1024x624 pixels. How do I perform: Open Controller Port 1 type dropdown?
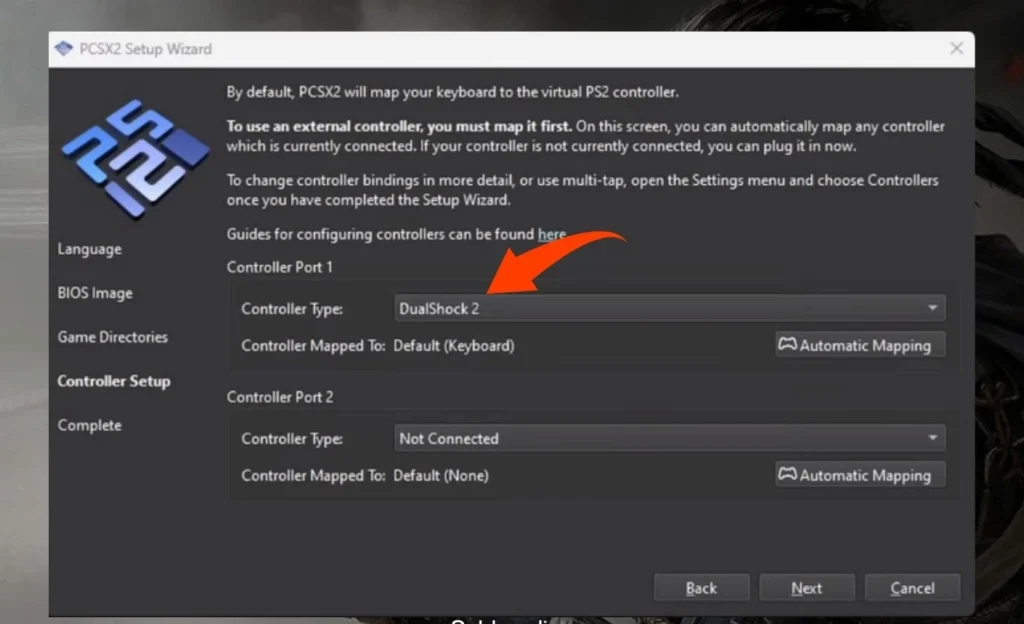tap(669, 308)
